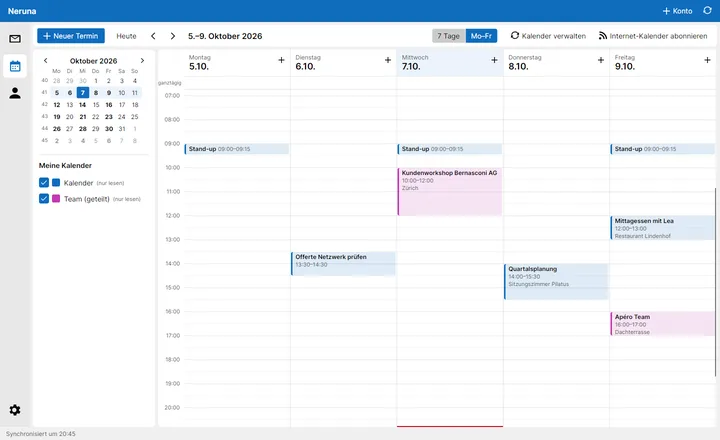
Task: Open the calendar view sidebar icon
Action: [15, 66]
